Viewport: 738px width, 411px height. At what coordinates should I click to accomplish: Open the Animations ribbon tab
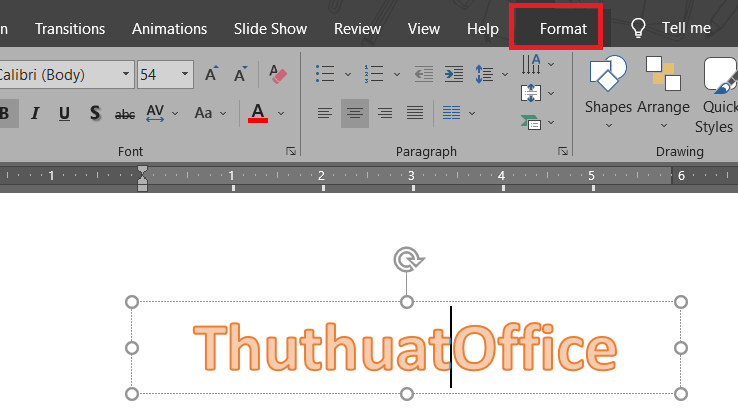click(169, 29)
